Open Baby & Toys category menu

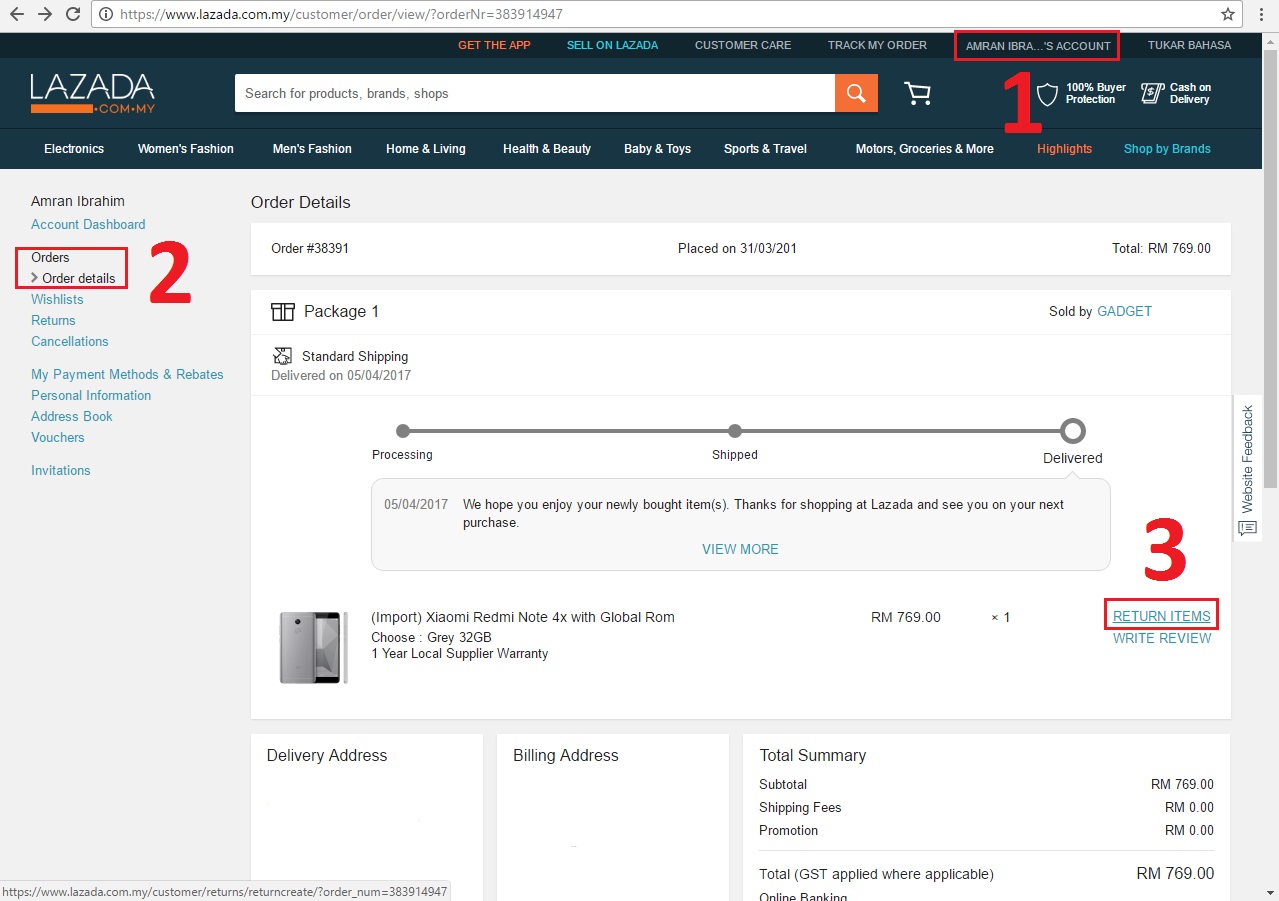tap(657, 149)
